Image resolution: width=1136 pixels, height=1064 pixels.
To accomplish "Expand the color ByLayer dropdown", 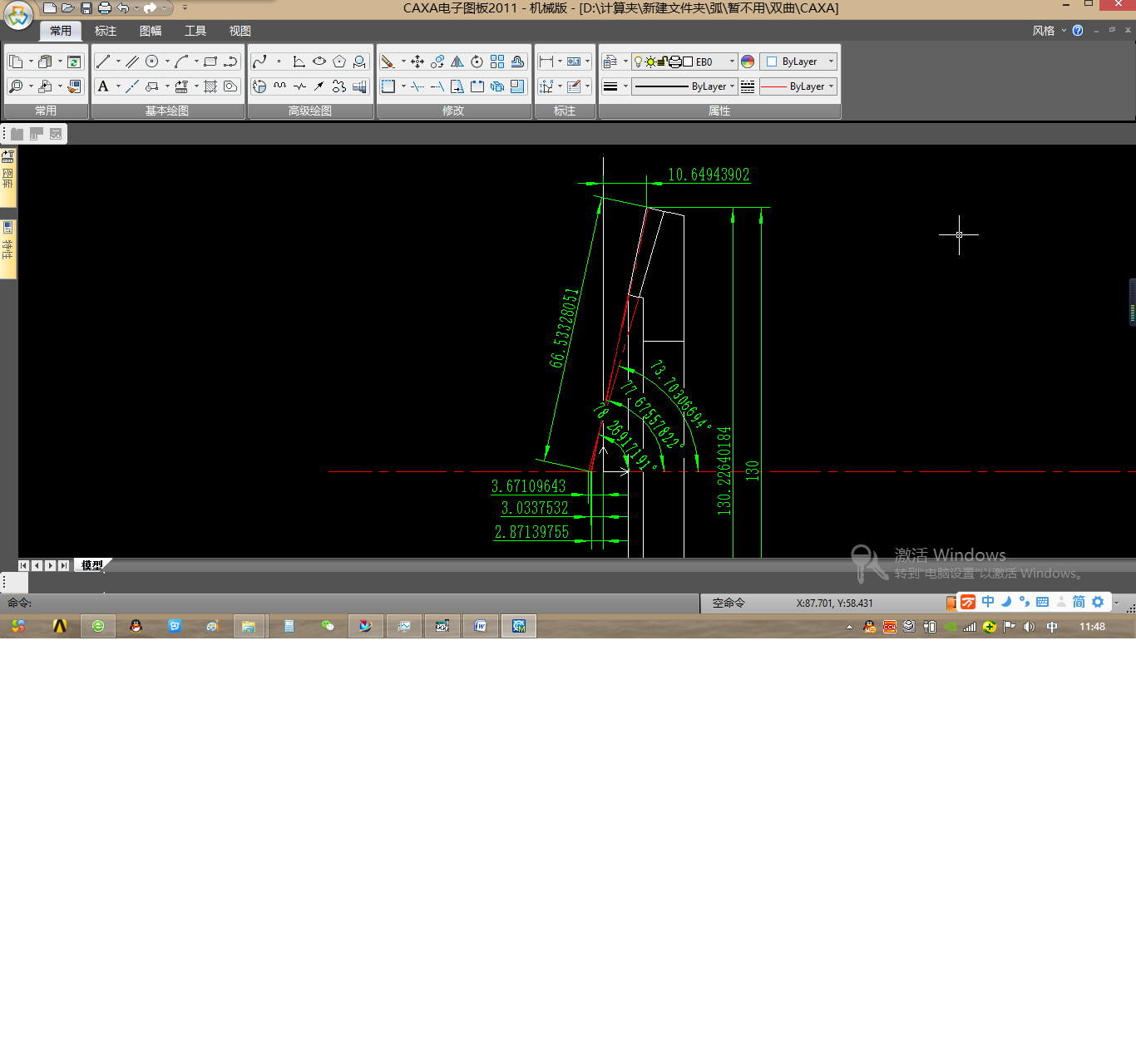I will click(x=831, y=62).
